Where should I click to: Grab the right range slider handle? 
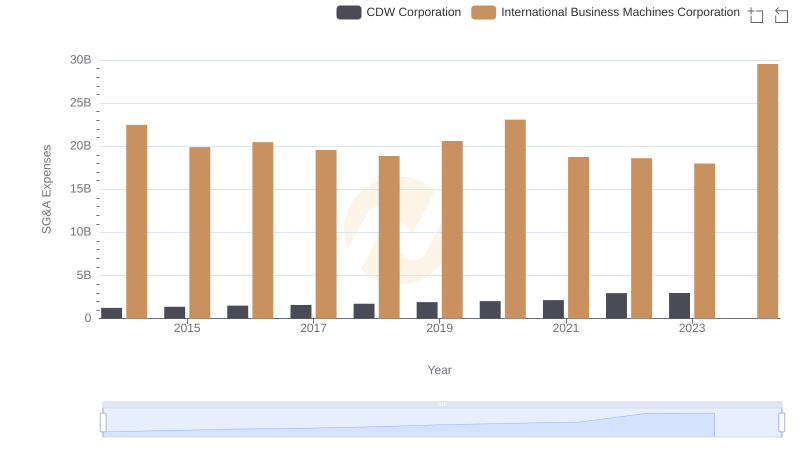pyautogui.click(x=782, y=423)
